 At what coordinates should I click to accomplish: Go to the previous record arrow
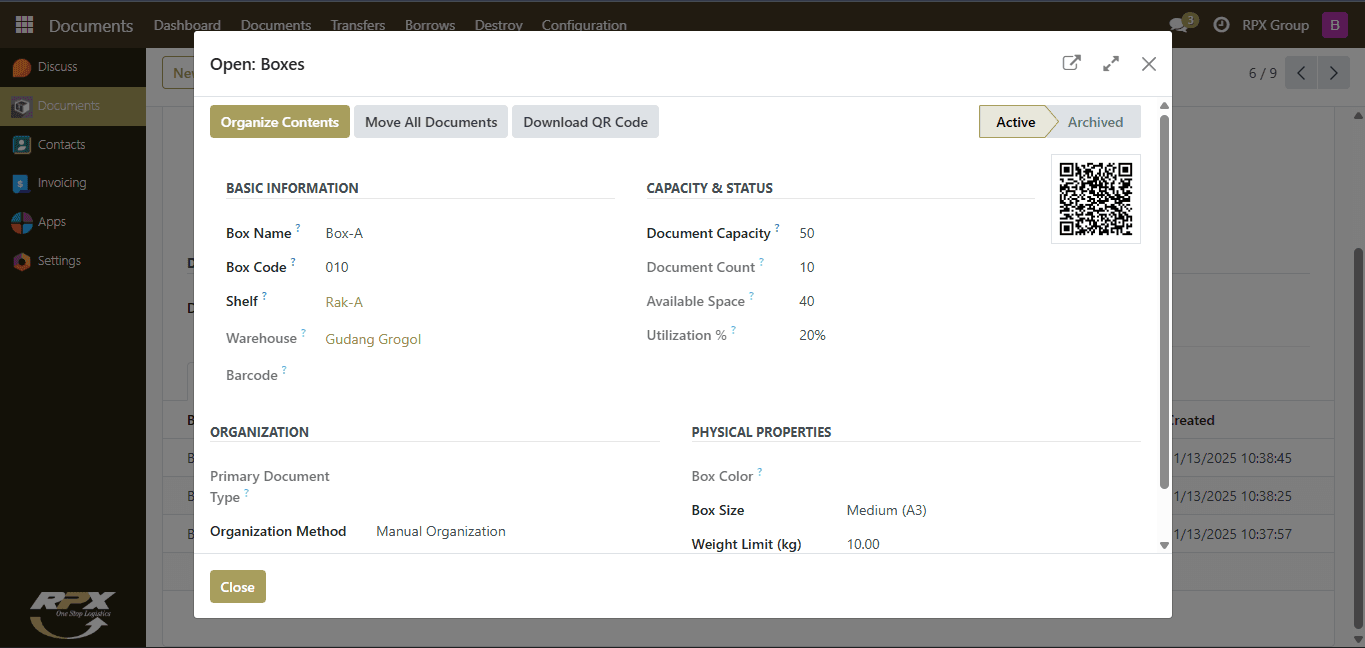(x=1301, y=73)
